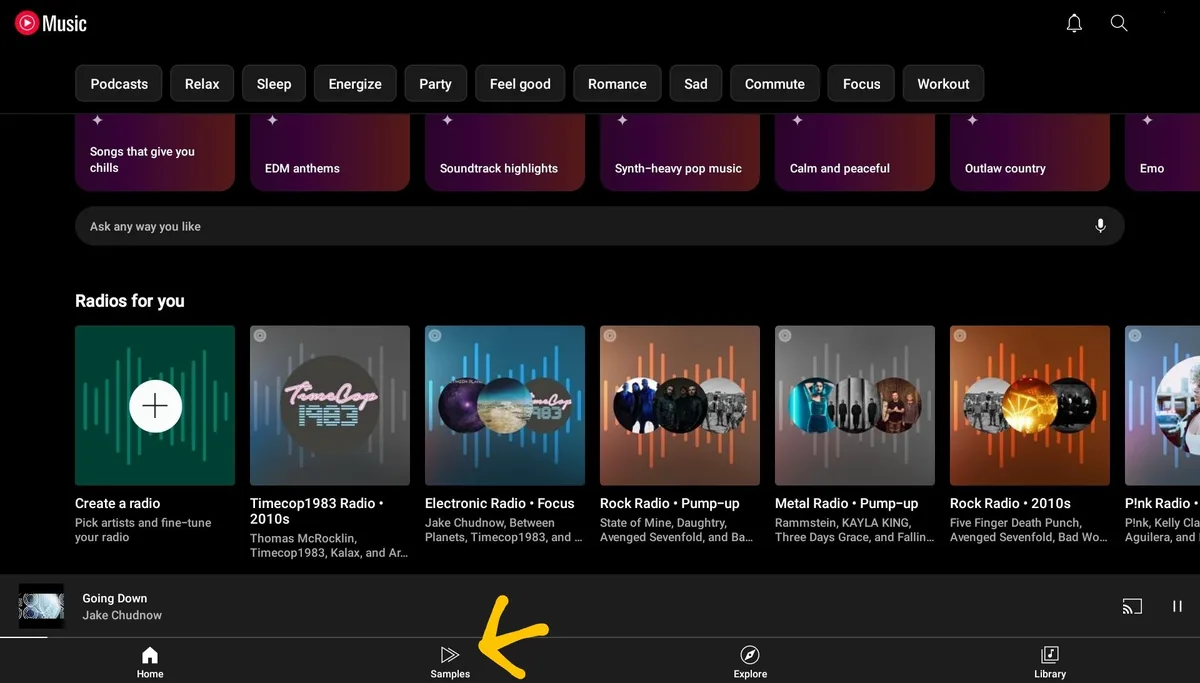
Task: Open Rock Radio Pump-up thumbnail
Action: point(680,405)
